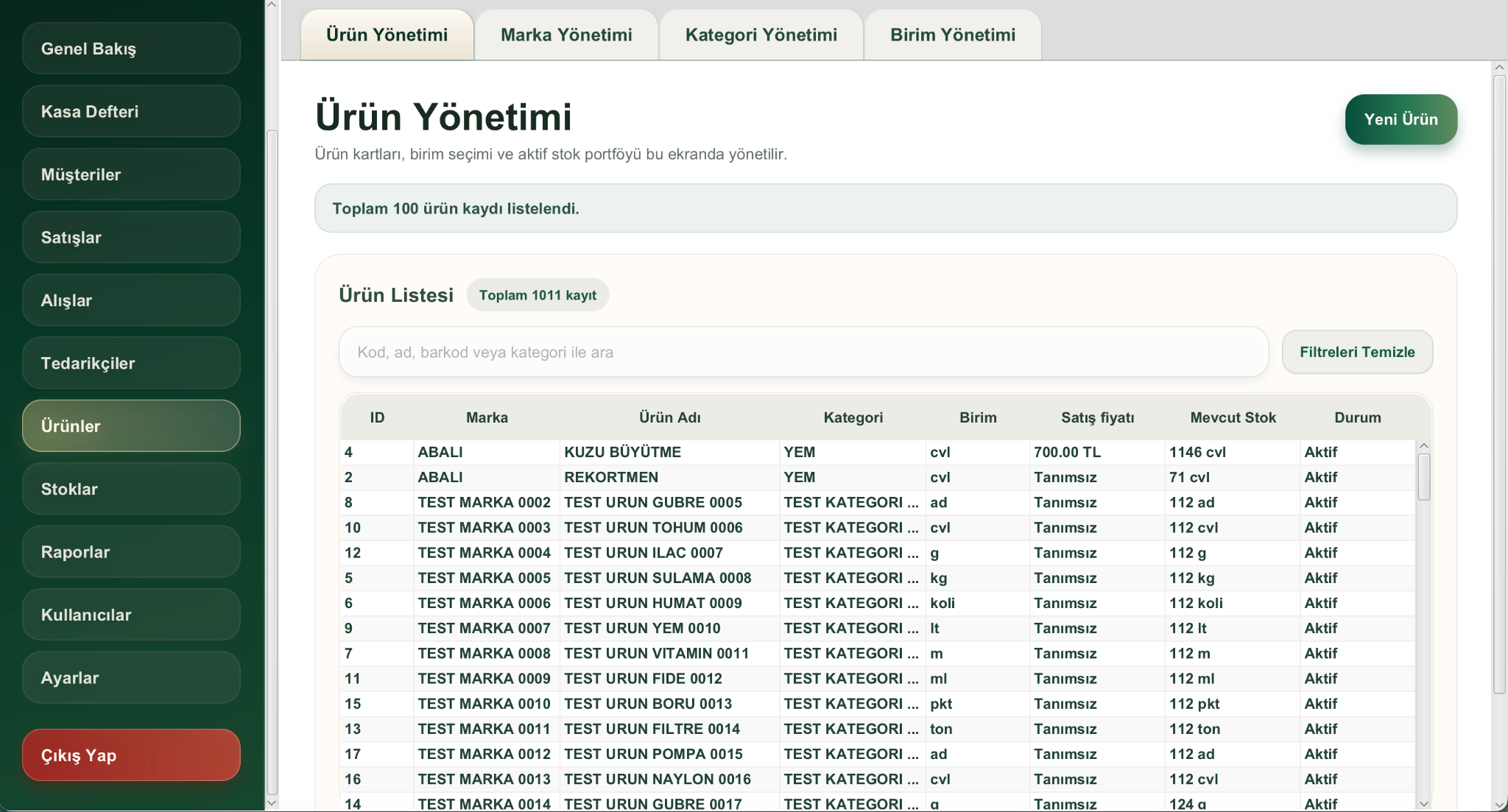Click the Çıkış Yap logout button

point(131,755)
